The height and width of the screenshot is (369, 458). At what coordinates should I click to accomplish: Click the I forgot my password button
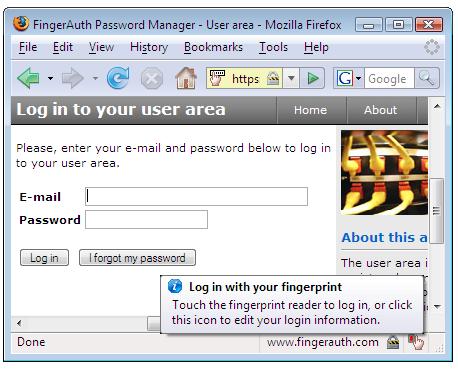click(x=137, y=258)
